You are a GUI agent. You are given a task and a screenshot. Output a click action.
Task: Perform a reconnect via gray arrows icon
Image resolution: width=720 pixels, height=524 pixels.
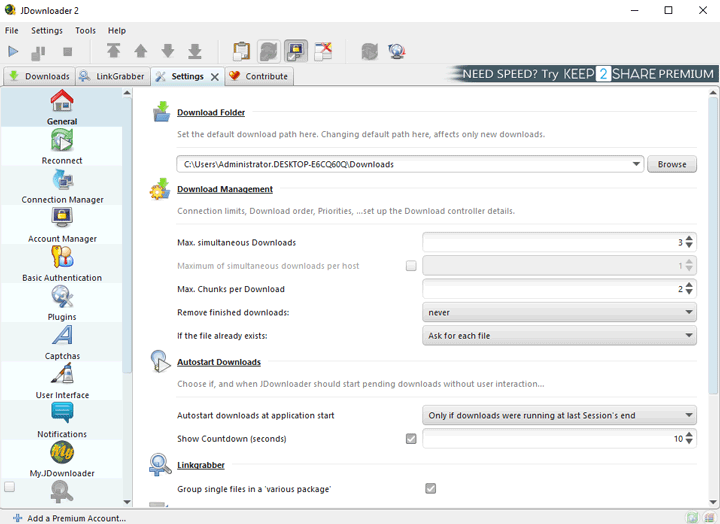click(x=369, y=51)
